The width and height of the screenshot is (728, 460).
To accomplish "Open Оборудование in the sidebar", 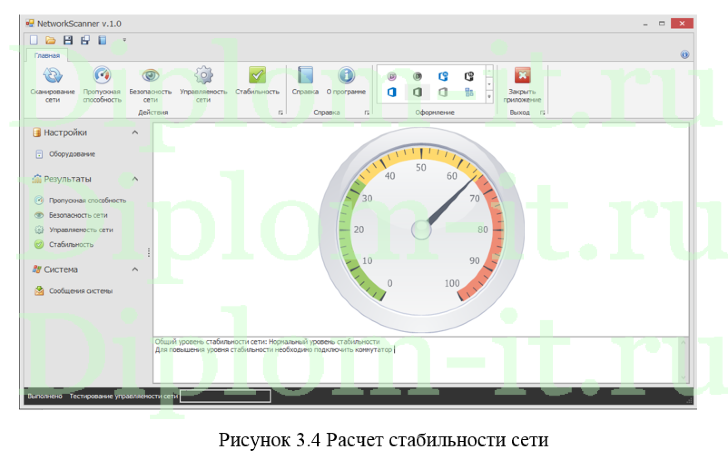I will [65, 154].
